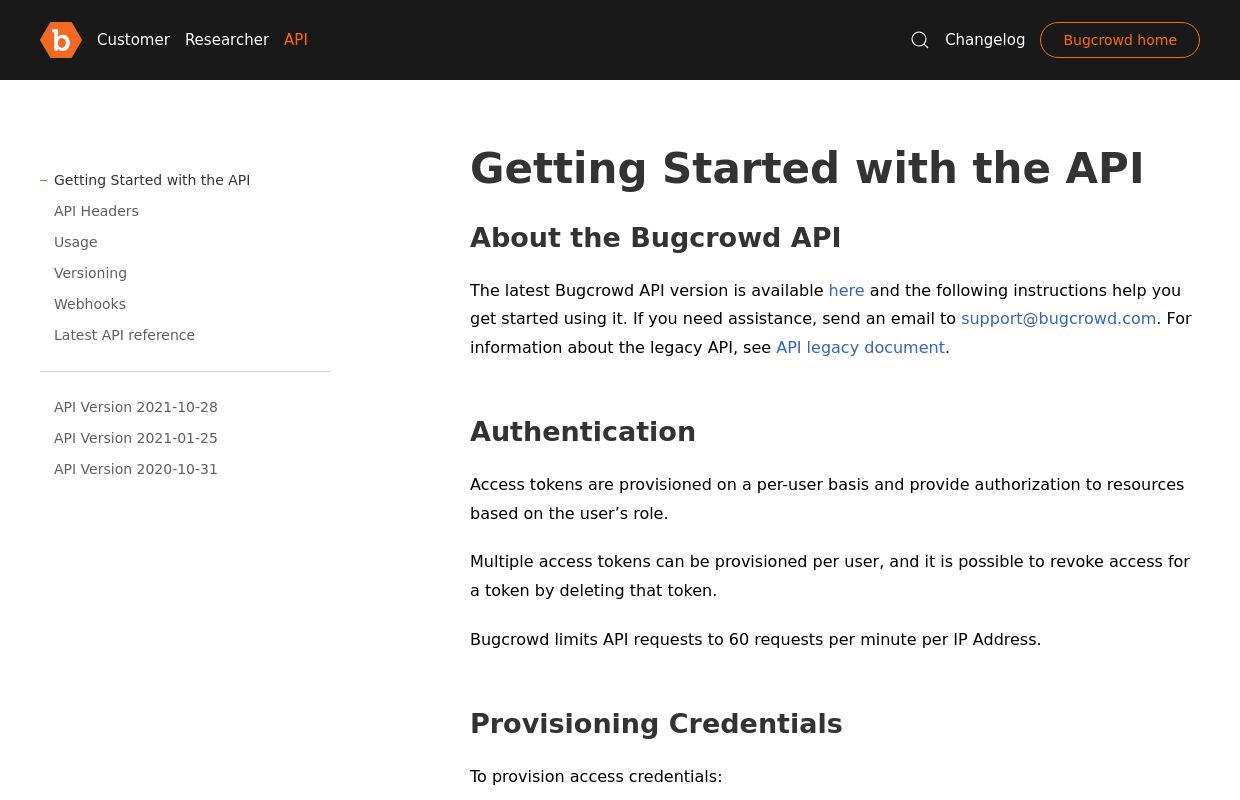Open API Version 2020-10-31
Viewport: 1240px width, 800px height.
(136, 469)
